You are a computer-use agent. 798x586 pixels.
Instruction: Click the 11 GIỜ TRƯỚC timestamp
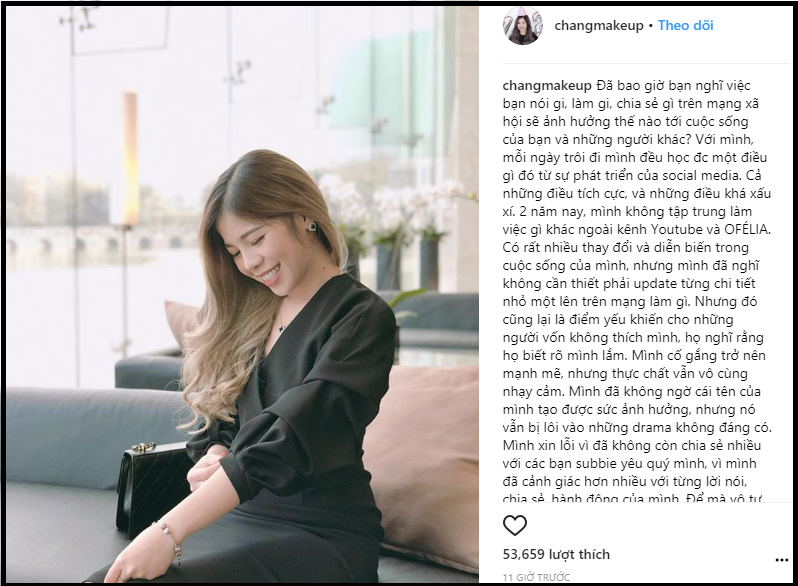click(536, 577)
